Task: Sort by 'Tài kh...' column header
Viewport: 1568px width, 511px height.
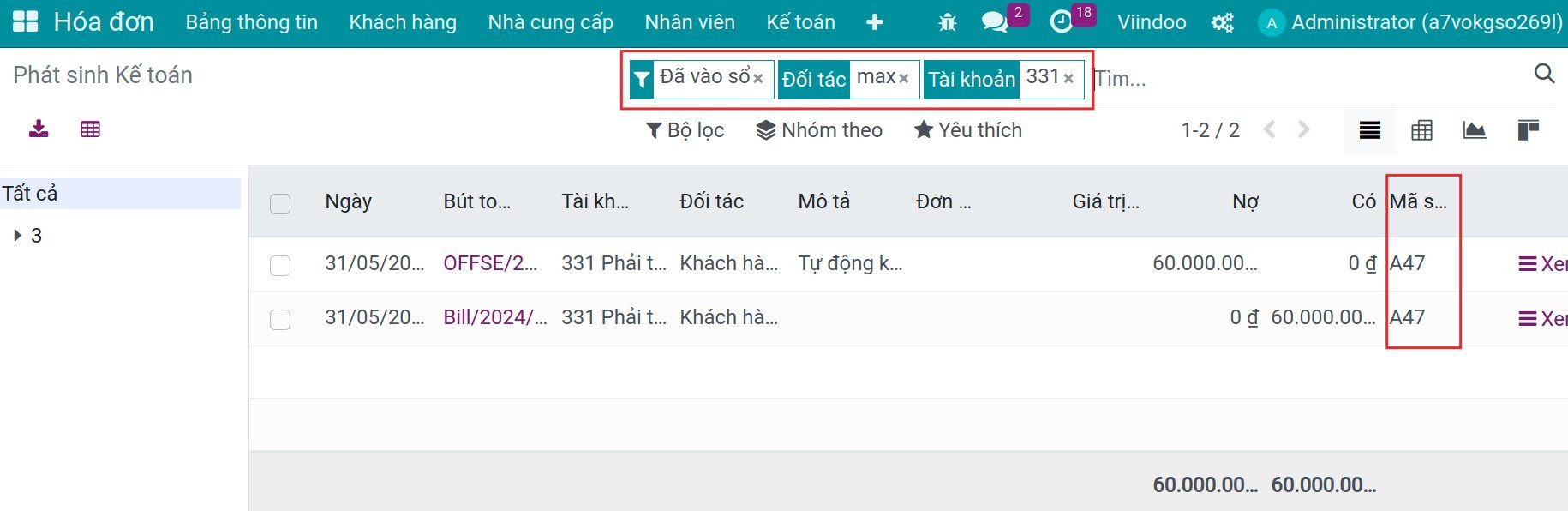Action: click(595, 201)
